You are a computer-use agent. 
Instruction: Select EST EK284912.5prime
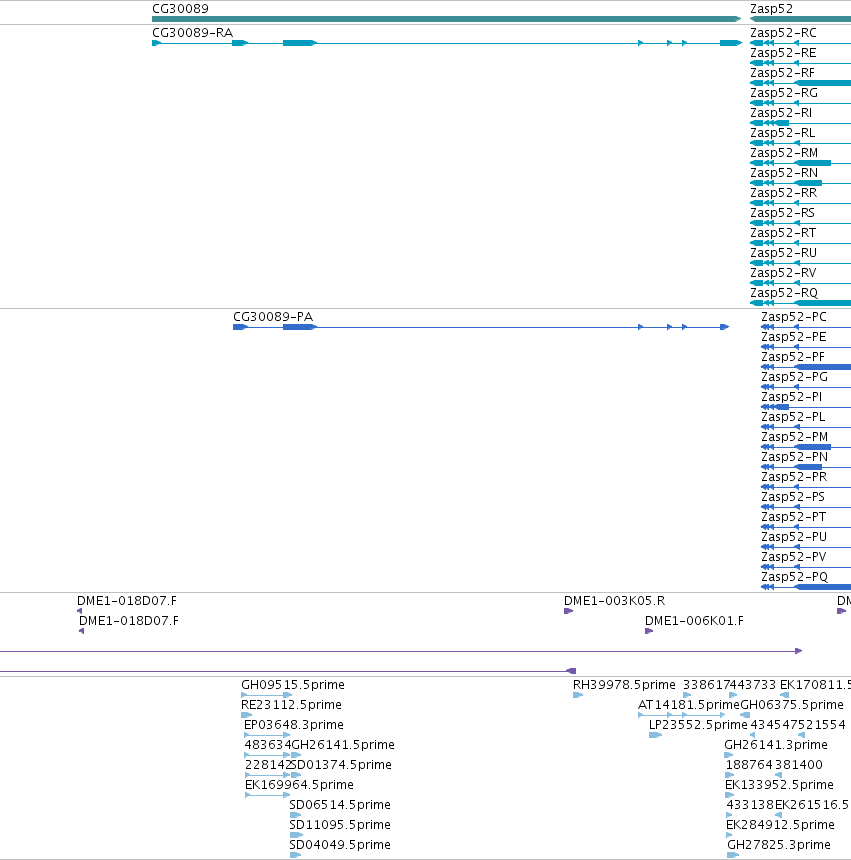(780, 825)
